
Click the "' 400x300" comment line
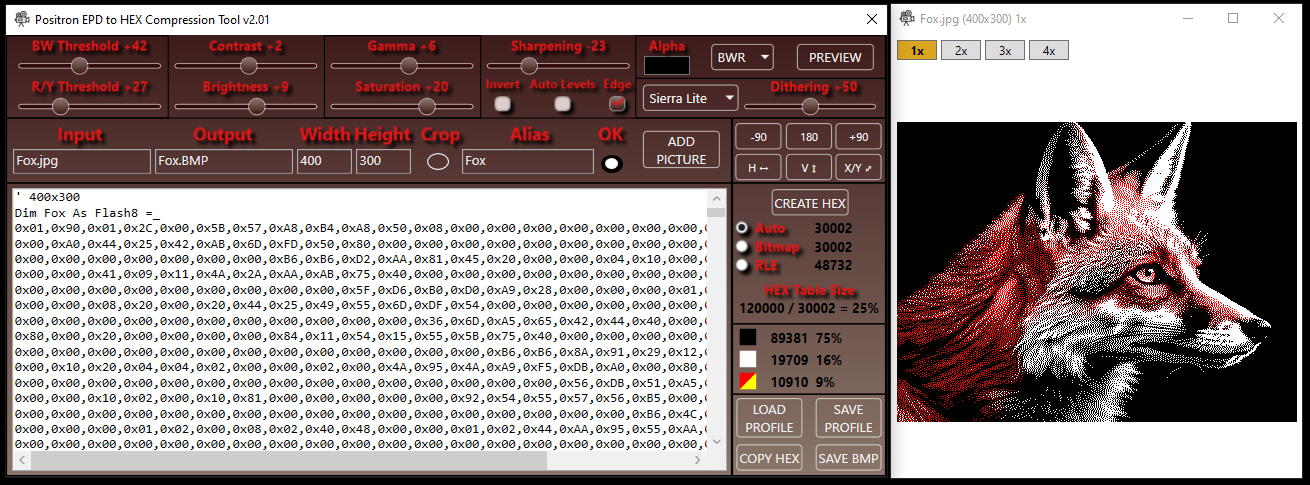pos(48,198)
